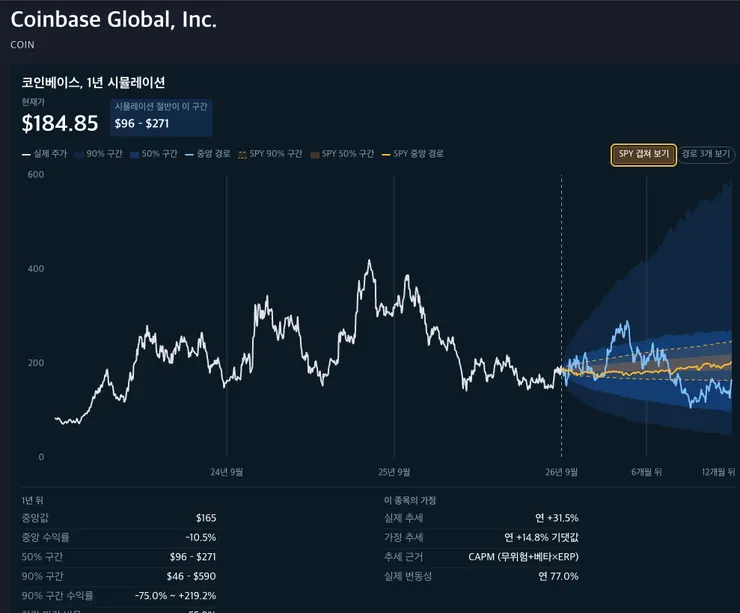Click the 중앙 경로 legend line marker
This screenshot has height=613, width=740.
pos(189,154)
